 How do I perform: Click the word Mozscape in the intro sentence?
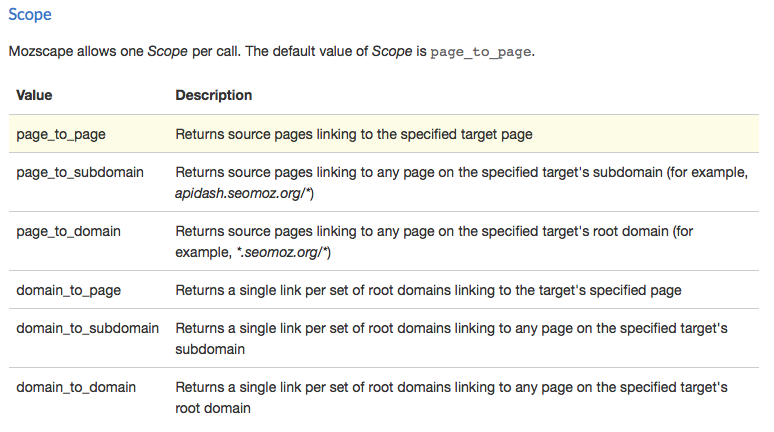[x=37, y=52]
